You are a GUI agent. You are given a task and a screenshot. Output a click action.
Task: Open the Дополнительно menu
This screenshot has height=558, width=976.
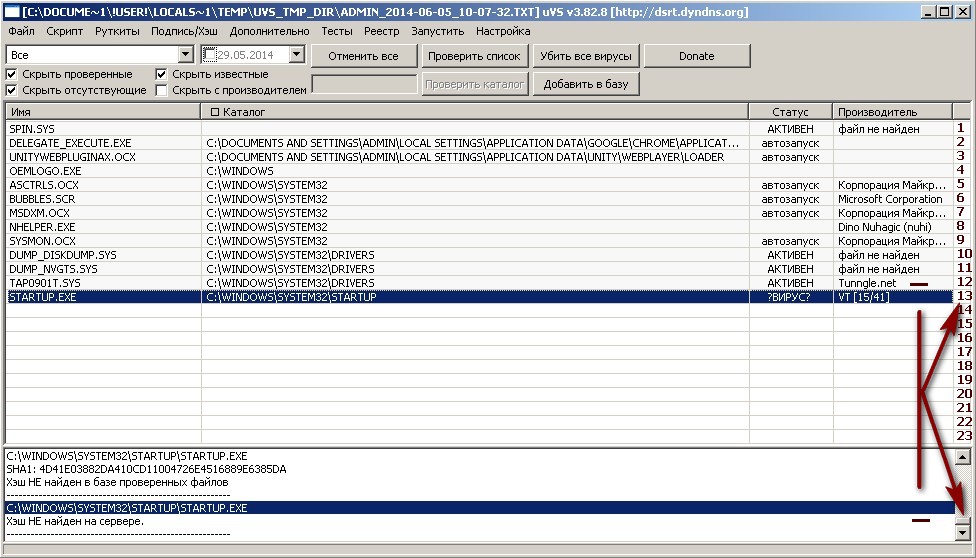tap(269, 31)
